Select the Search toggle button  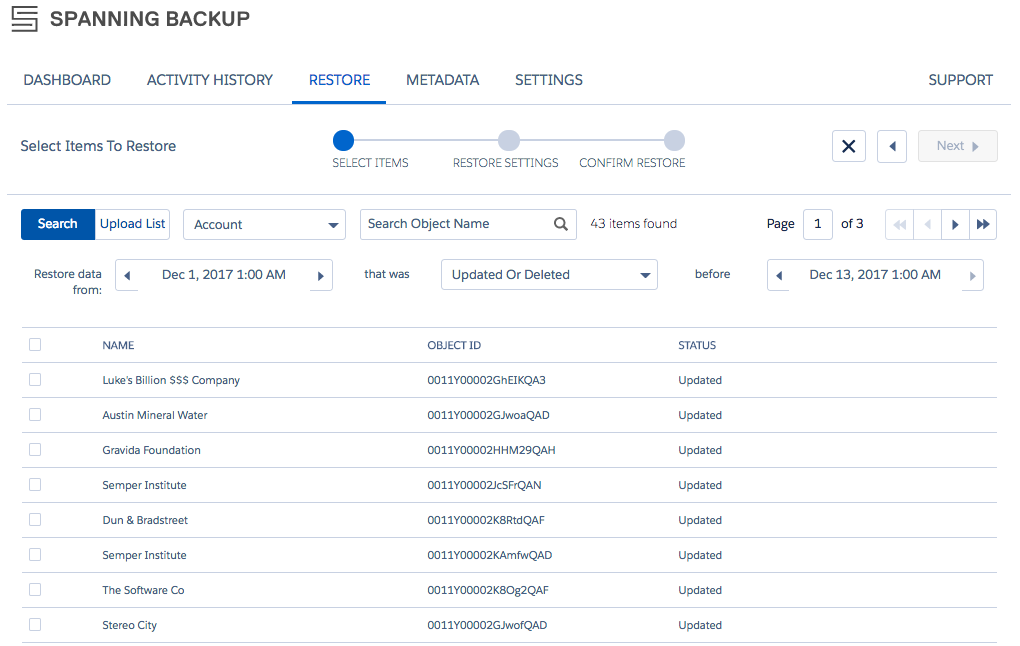pyautogui.click(x=58, y=224)
